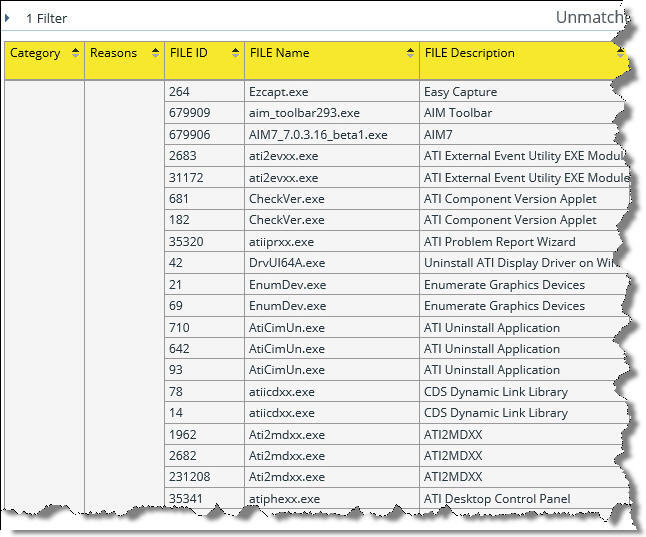Select file ID 78 cell

(204, 392)
